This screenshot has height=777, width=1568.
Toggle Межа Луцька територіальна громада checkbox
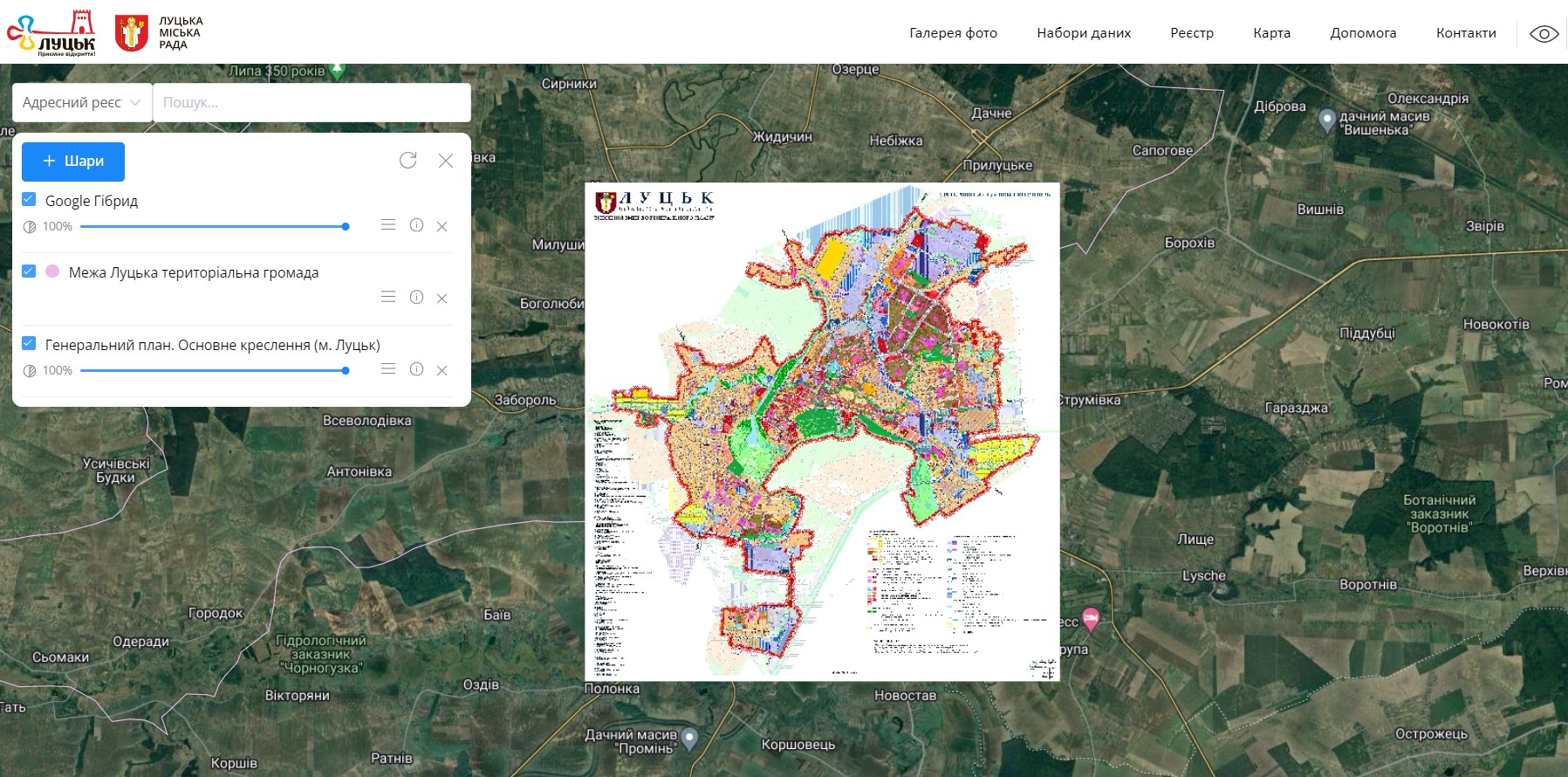click(x=29, y=272)
